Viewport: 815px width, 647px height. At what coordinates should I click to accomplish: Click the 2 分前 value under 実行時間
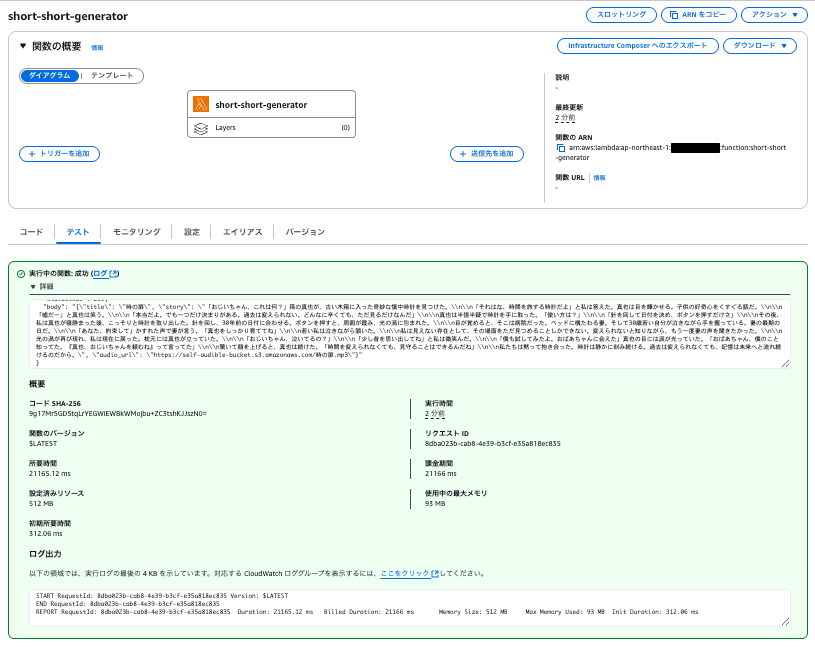coord(435,414)
